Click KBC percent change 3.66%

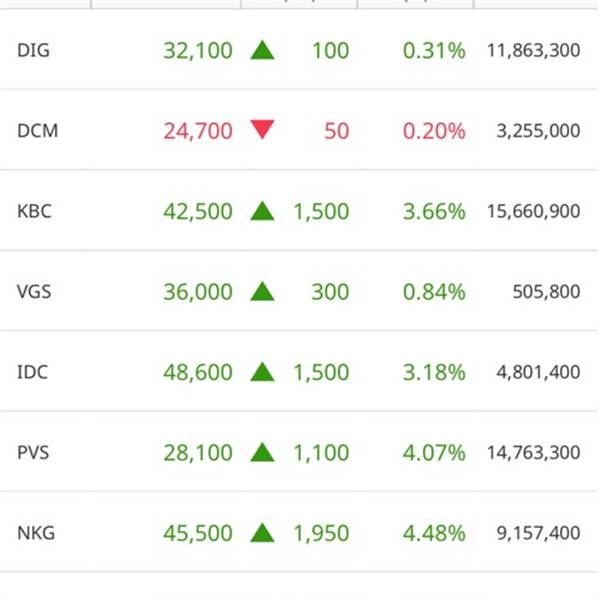[x=434, y=211]
